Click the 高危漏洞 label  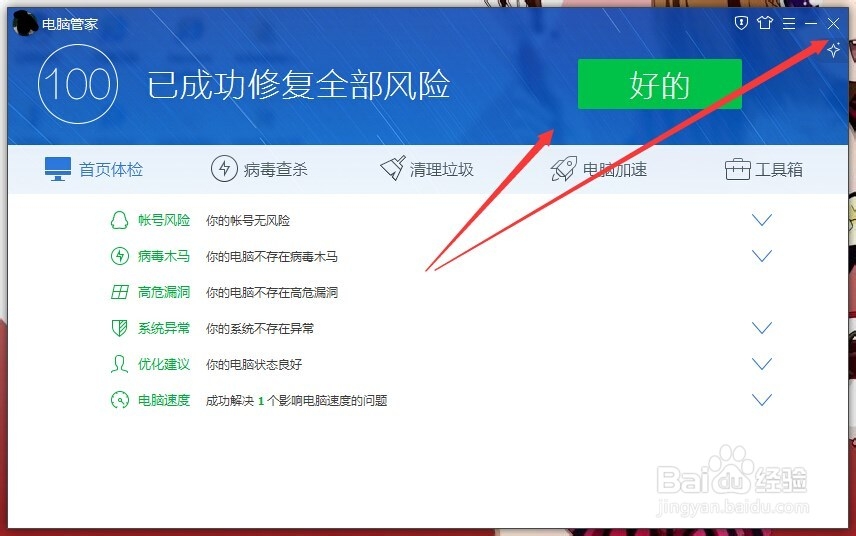point(164,292)
